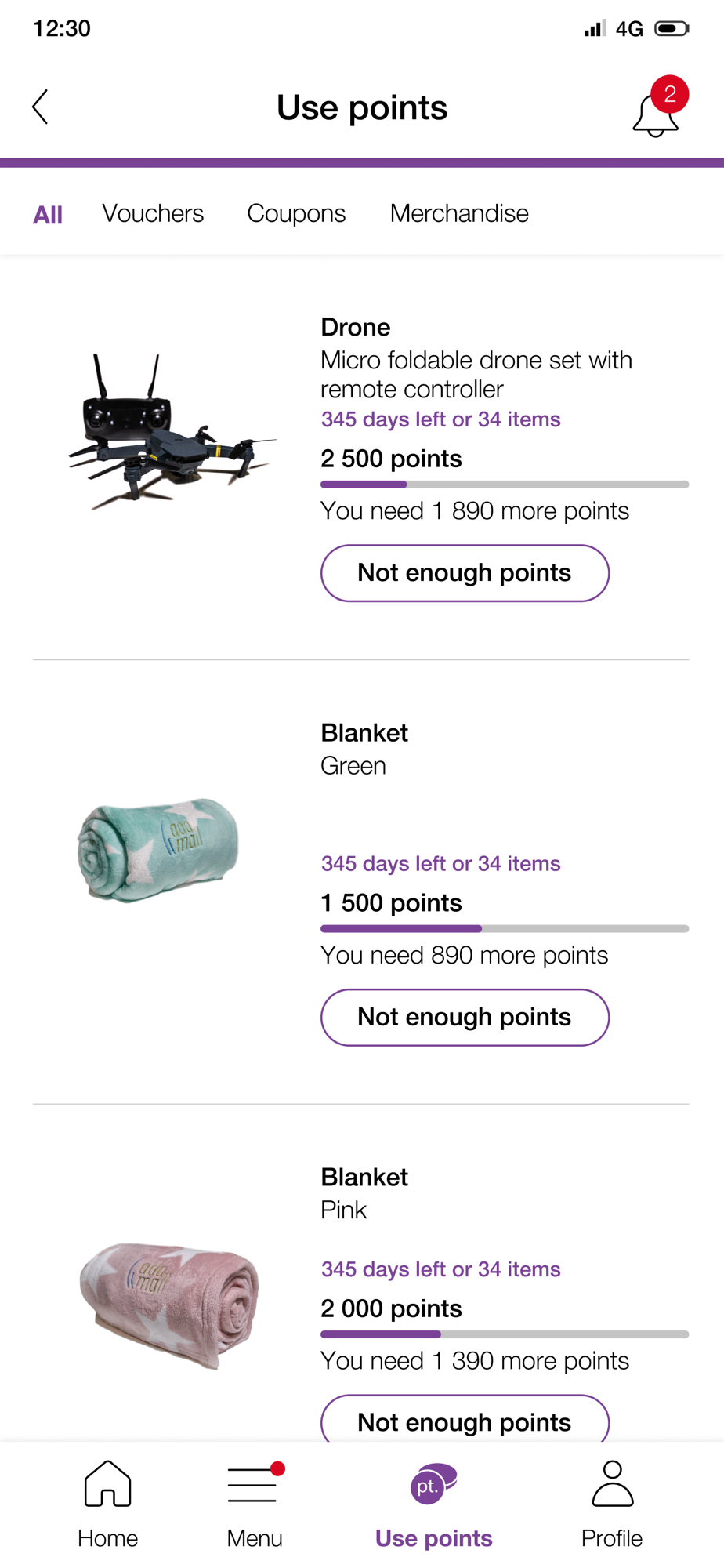The width and height of the screenshot is (724, 1568).
Task: Switch to the Coupons tab
Action: point(296,213)
